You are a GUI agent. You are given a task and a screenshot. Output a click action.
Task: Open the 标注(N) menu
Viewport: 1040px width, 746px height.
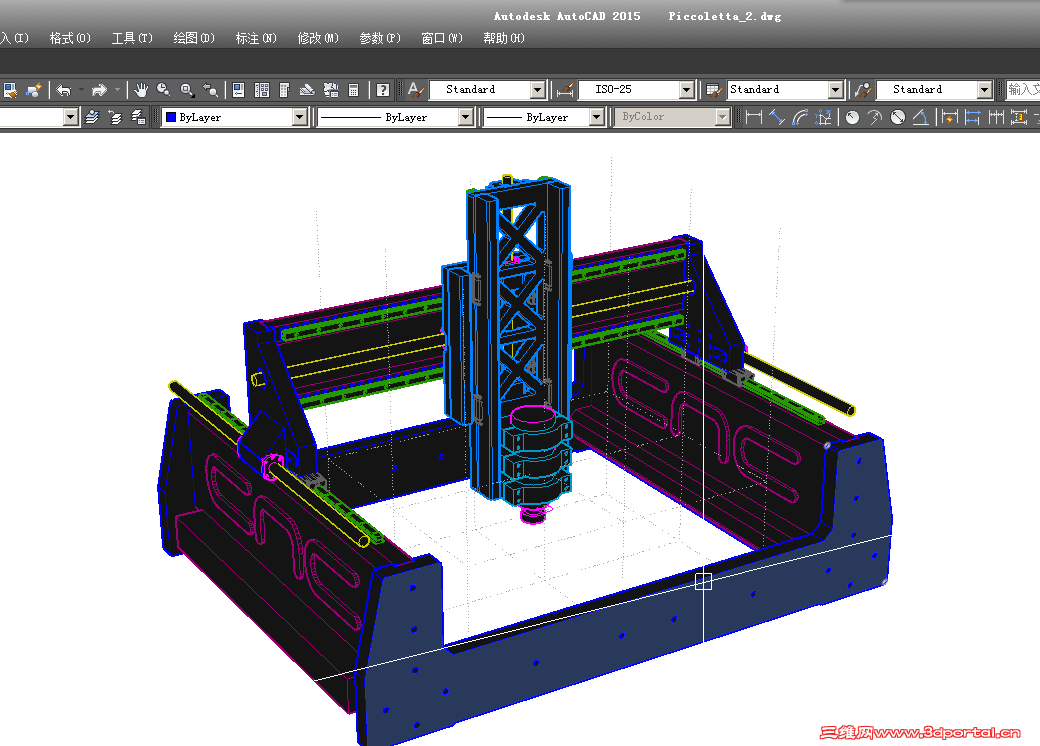pyautogui.click(x=255, y=38)
